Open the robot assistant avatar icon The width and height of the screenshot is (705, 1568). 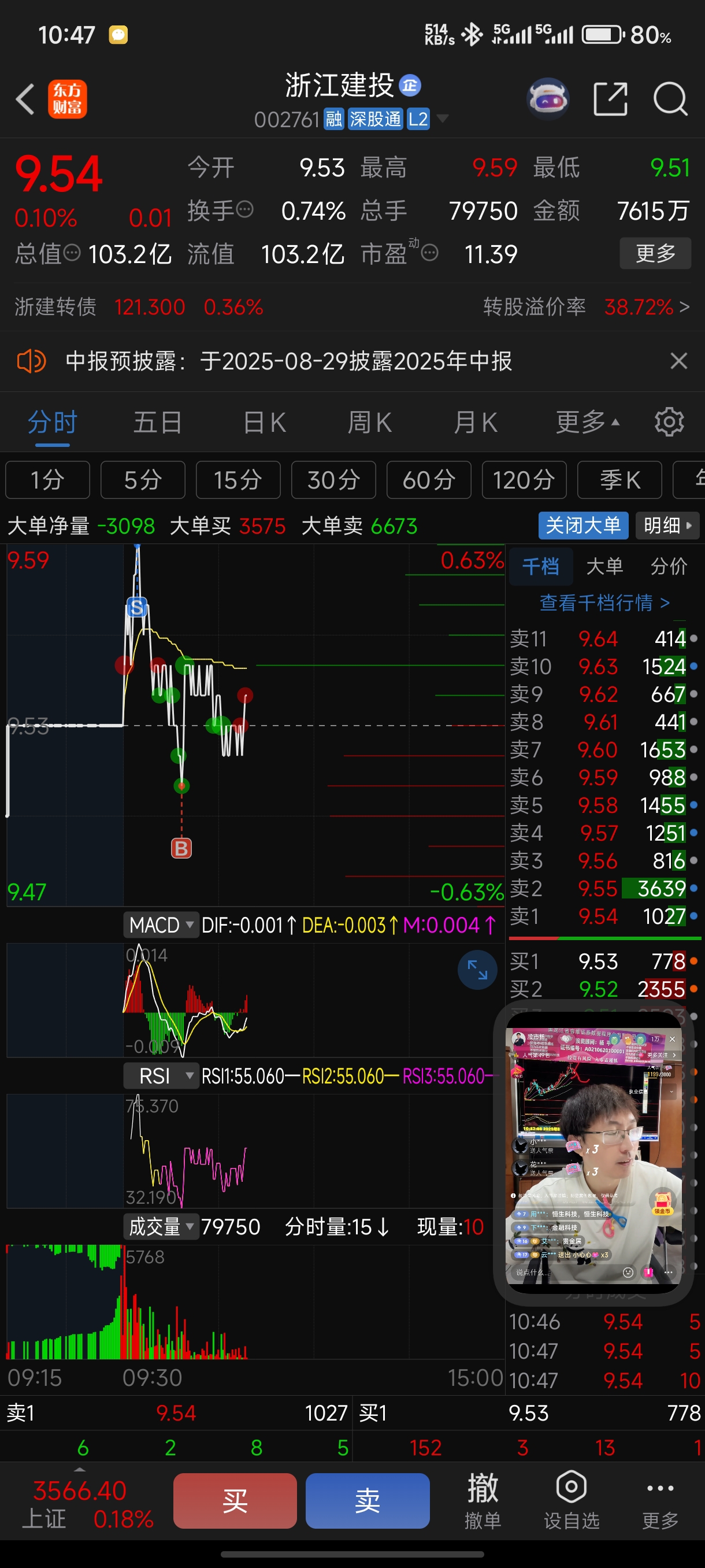(x=548, y=99)
